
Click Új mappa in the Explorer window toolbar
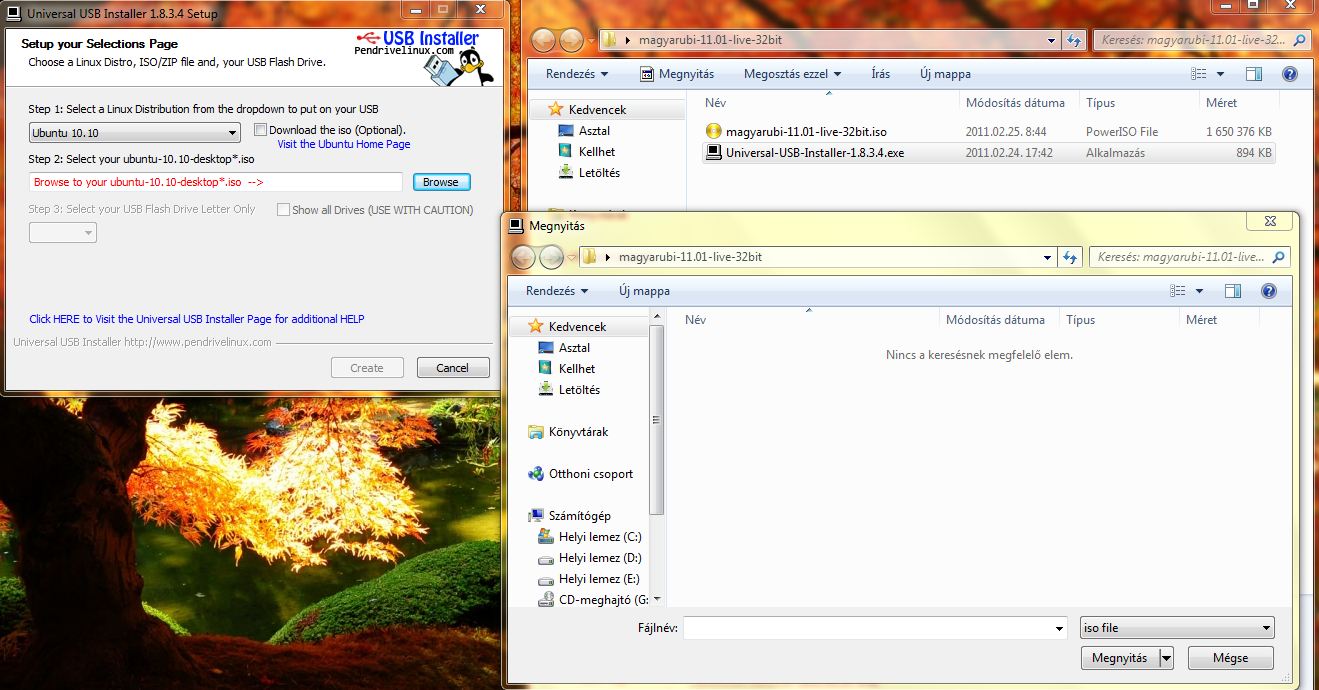pos(945,74)
